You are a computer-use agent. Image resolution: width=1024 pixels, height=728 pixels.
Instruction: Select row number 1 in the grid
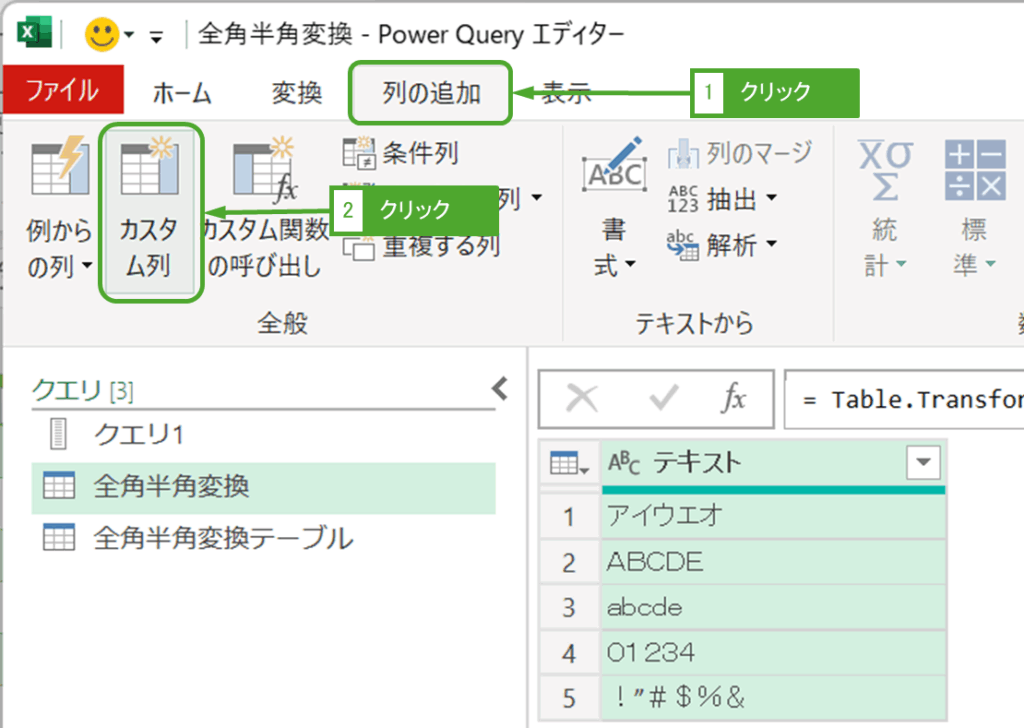point(569,516)
